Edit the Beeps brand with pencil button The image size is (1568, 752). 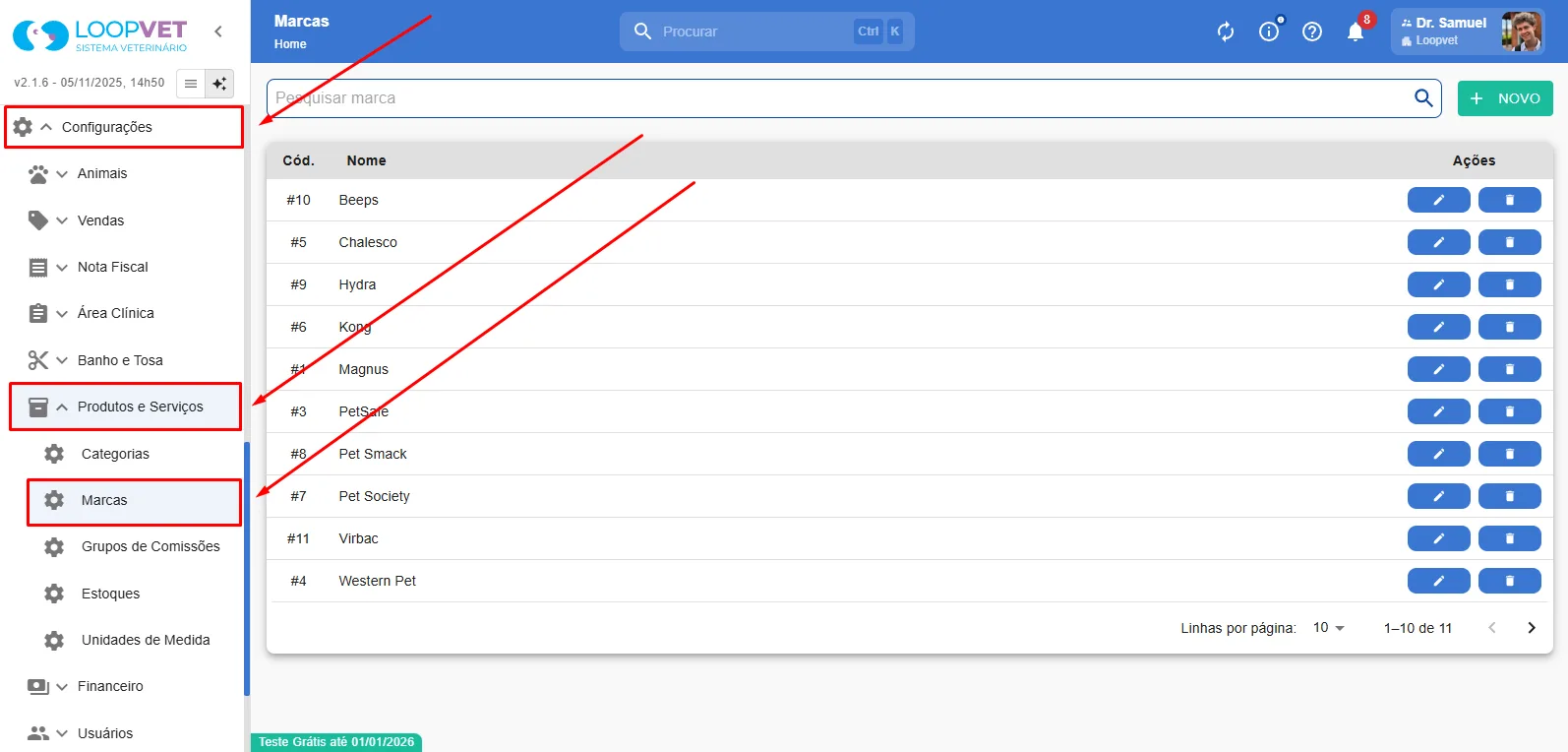(1438, 200)
